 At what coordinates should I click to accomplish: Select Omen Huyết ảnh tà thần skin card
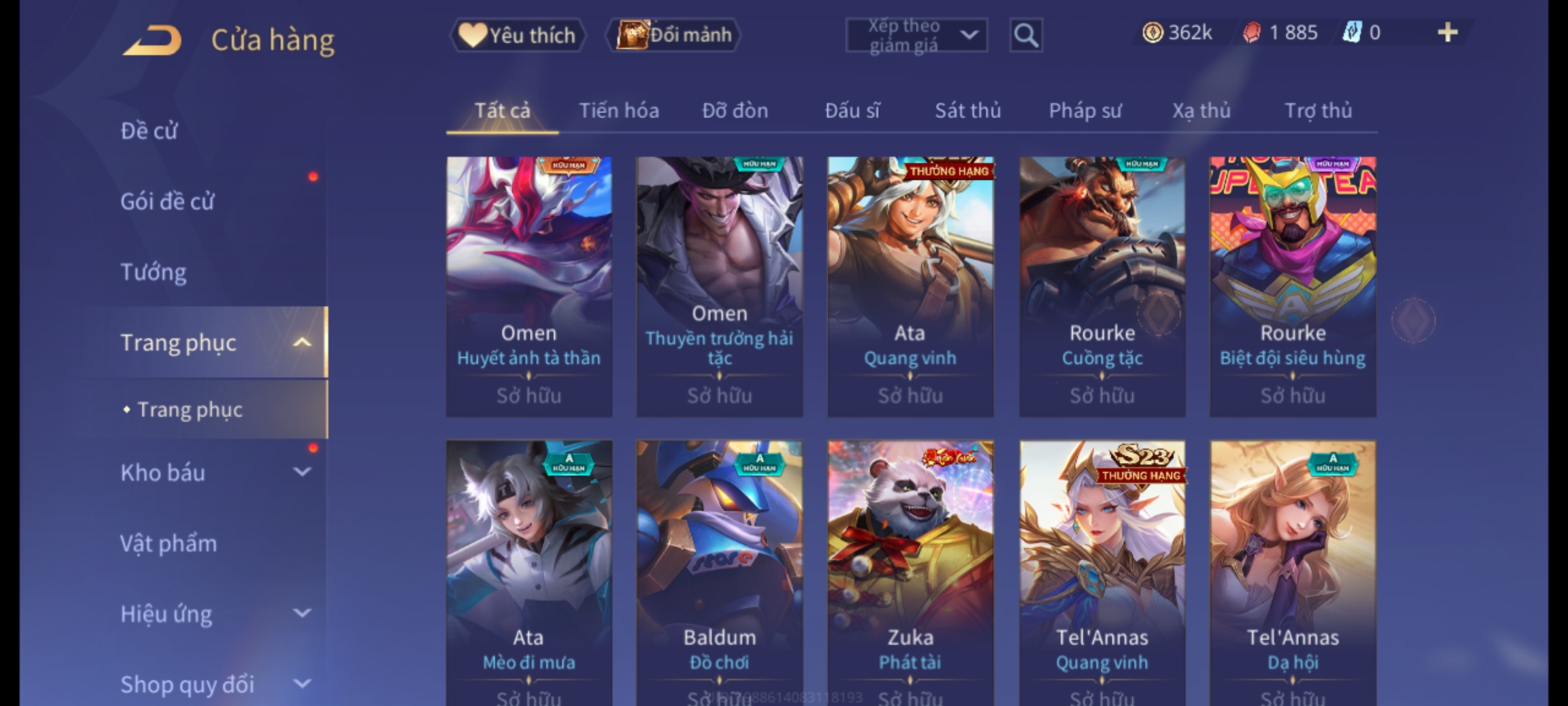coord(529,286)
